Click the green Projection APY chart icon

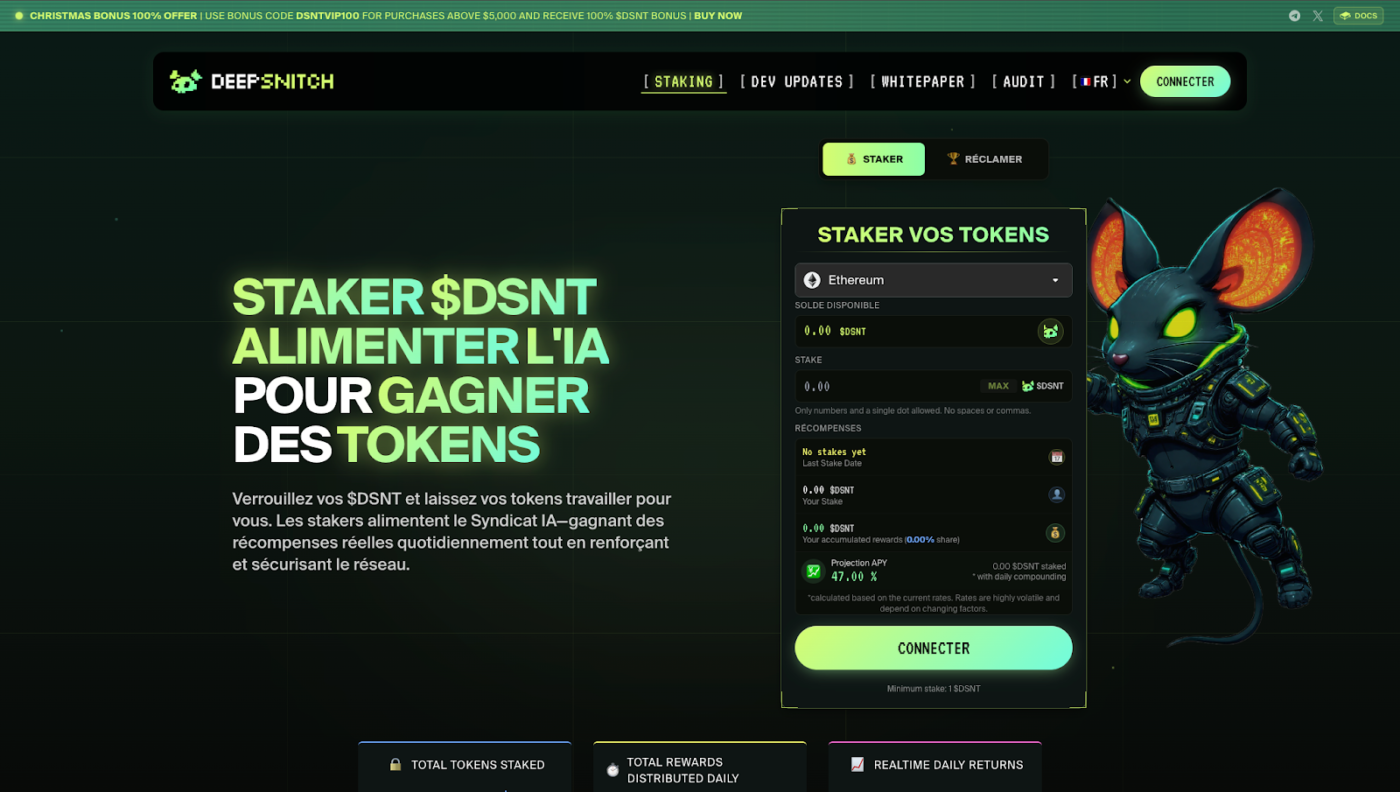coord(814,570)
